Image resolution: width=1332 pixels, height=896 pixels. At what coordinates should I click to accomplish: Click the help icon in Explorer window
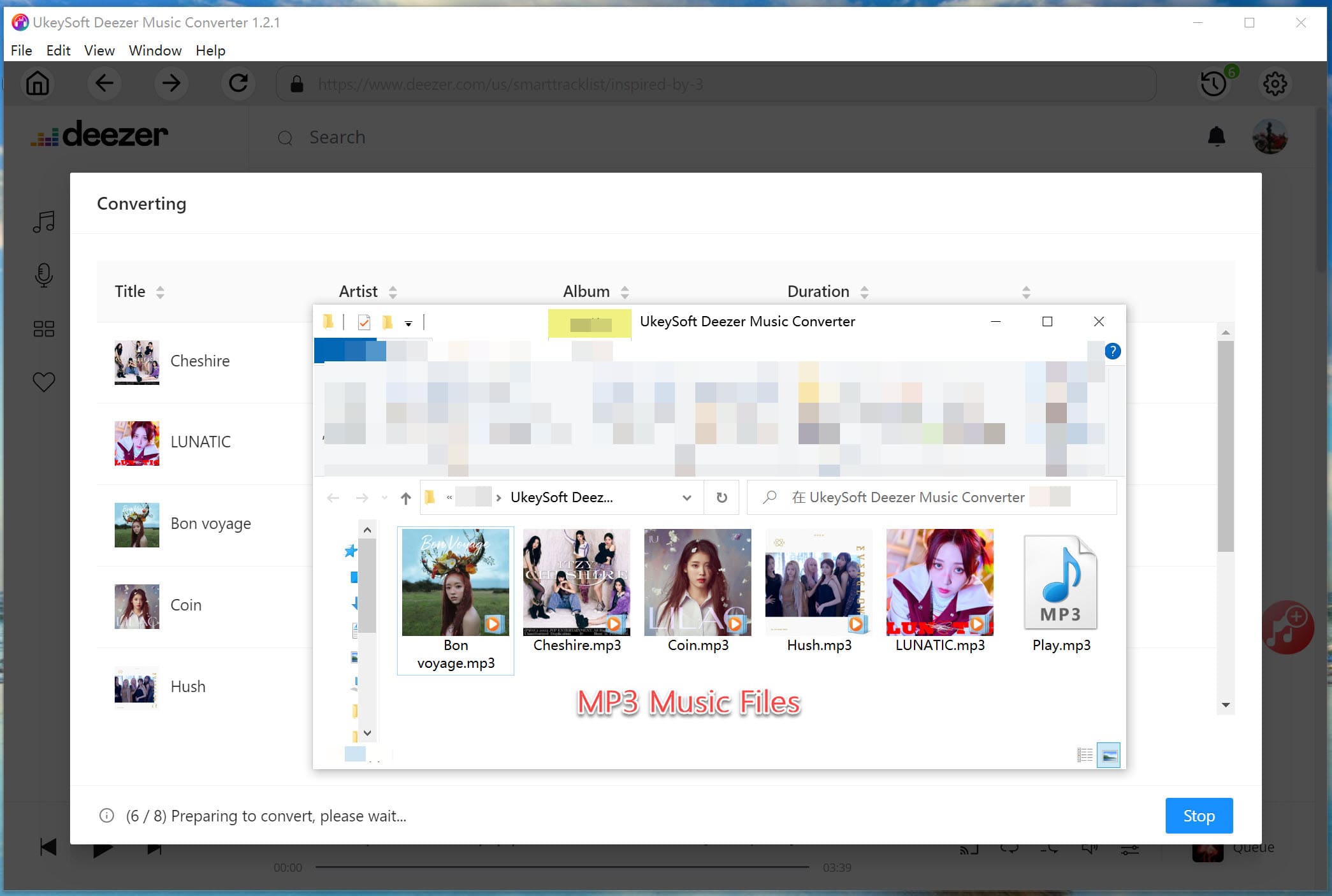(1113, 351)
